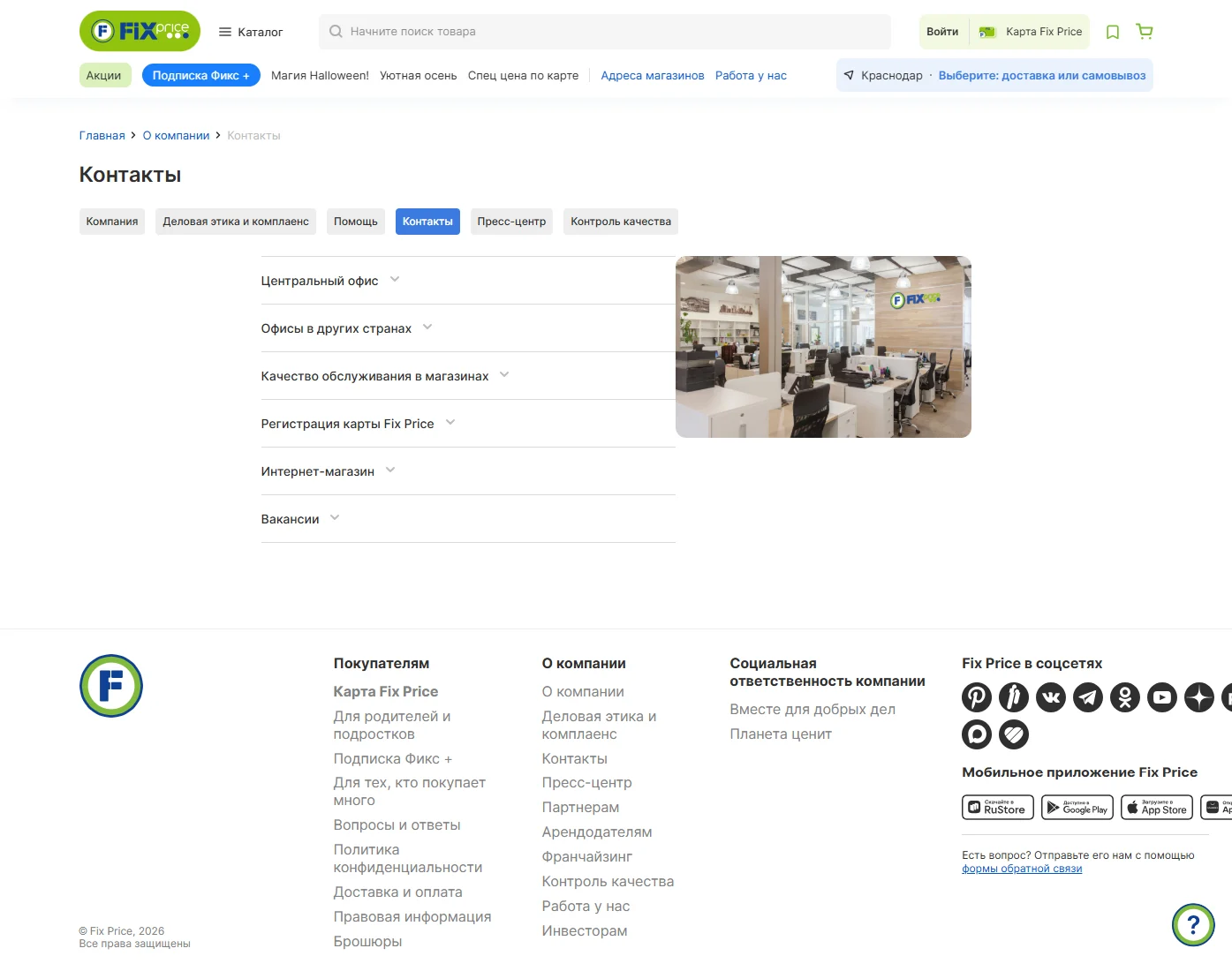1232x971 pixels.
Task: Select the Пресс-центр tab under the heading
Action: (x=511, y=222)
